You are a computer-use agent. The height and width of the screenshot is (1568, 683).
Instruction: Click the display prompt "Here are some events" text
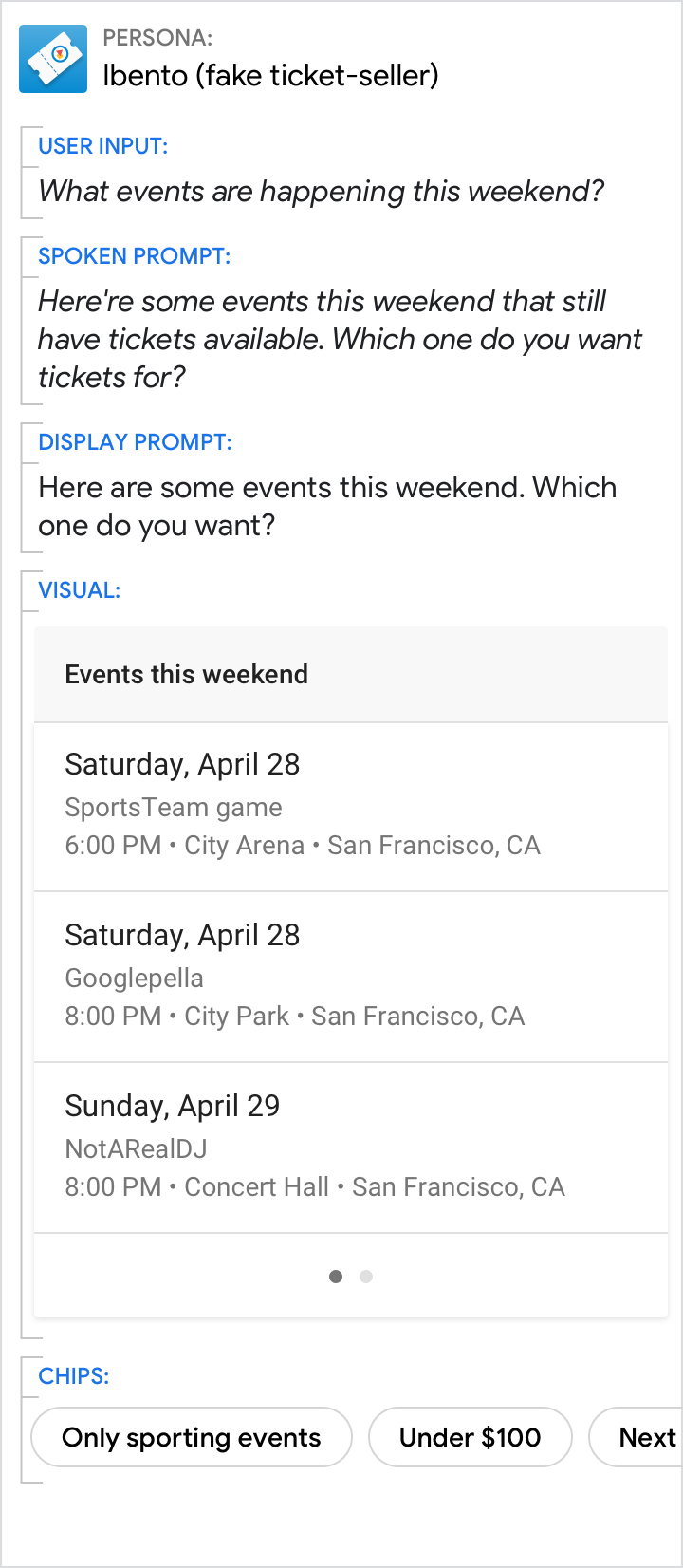pos(327,506)
